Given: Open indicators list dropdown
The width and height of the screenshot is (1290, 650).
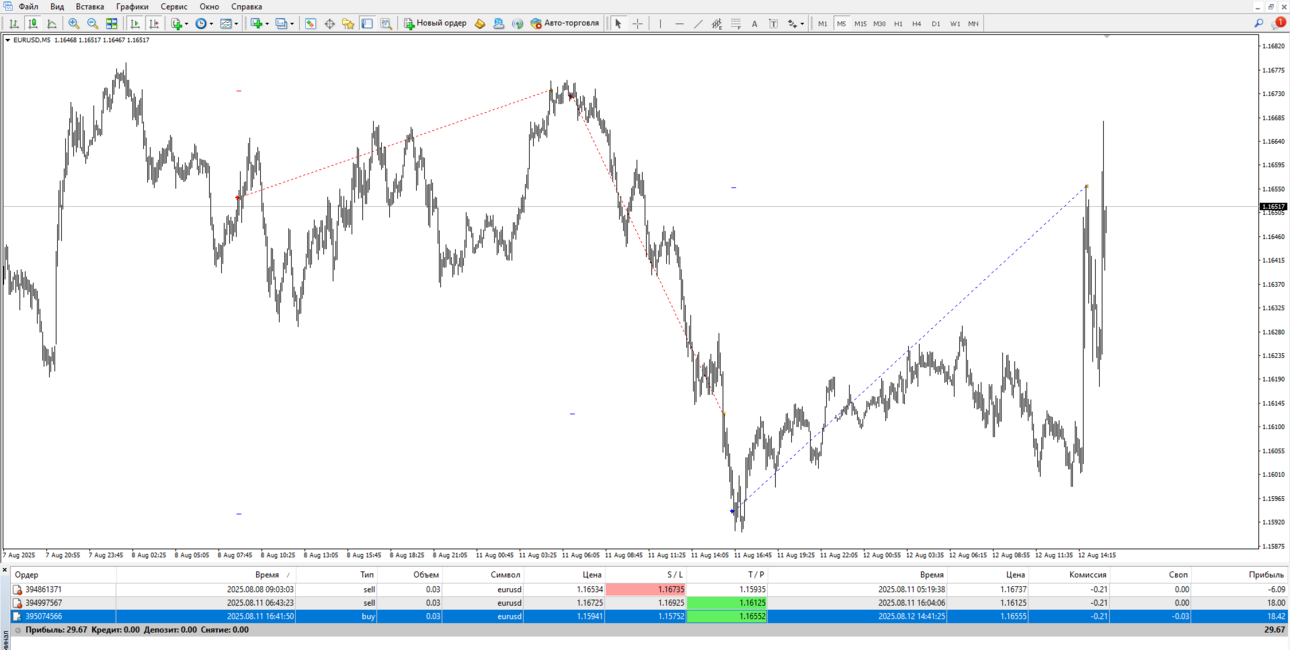Looking at the screenshot, I should tap(180, 23).
